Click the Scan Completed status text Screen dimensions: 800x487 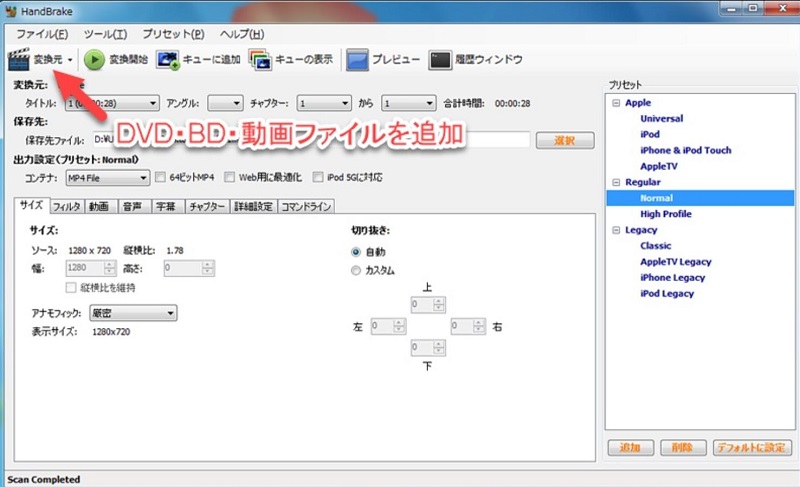(44, 479)
